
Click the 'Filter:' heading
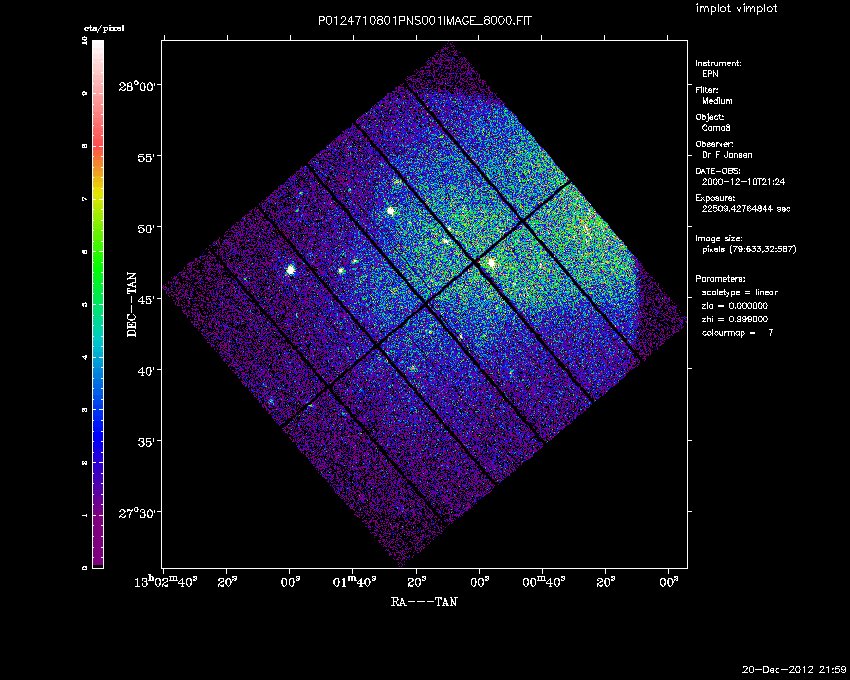tap(707, 90)
